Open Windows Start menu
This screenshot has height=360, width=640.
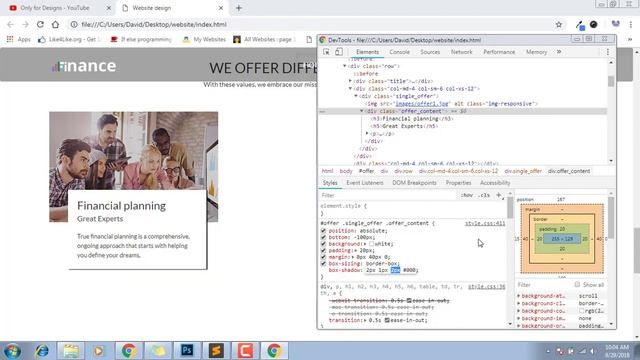[13, 351]
